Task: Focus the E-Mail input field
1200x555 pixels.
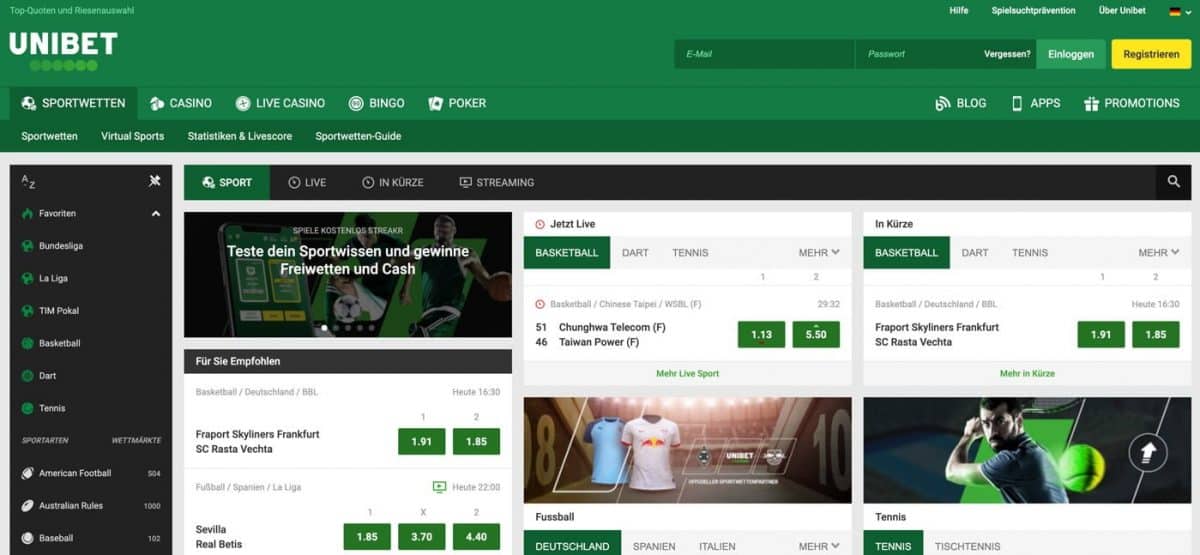Action: point(765,54)
